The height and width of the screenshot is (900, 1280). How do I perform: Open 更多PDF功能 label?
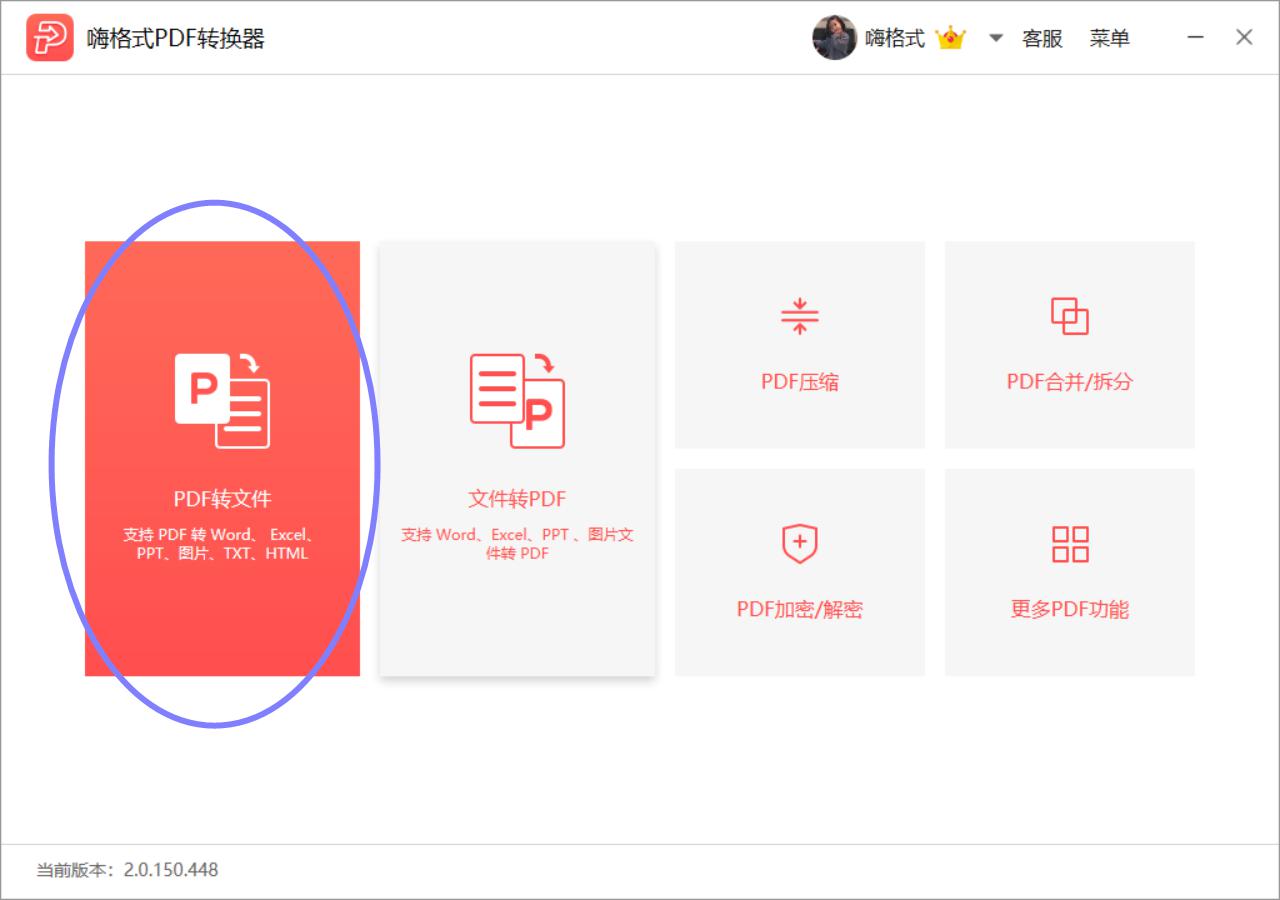coord(1070,610)
